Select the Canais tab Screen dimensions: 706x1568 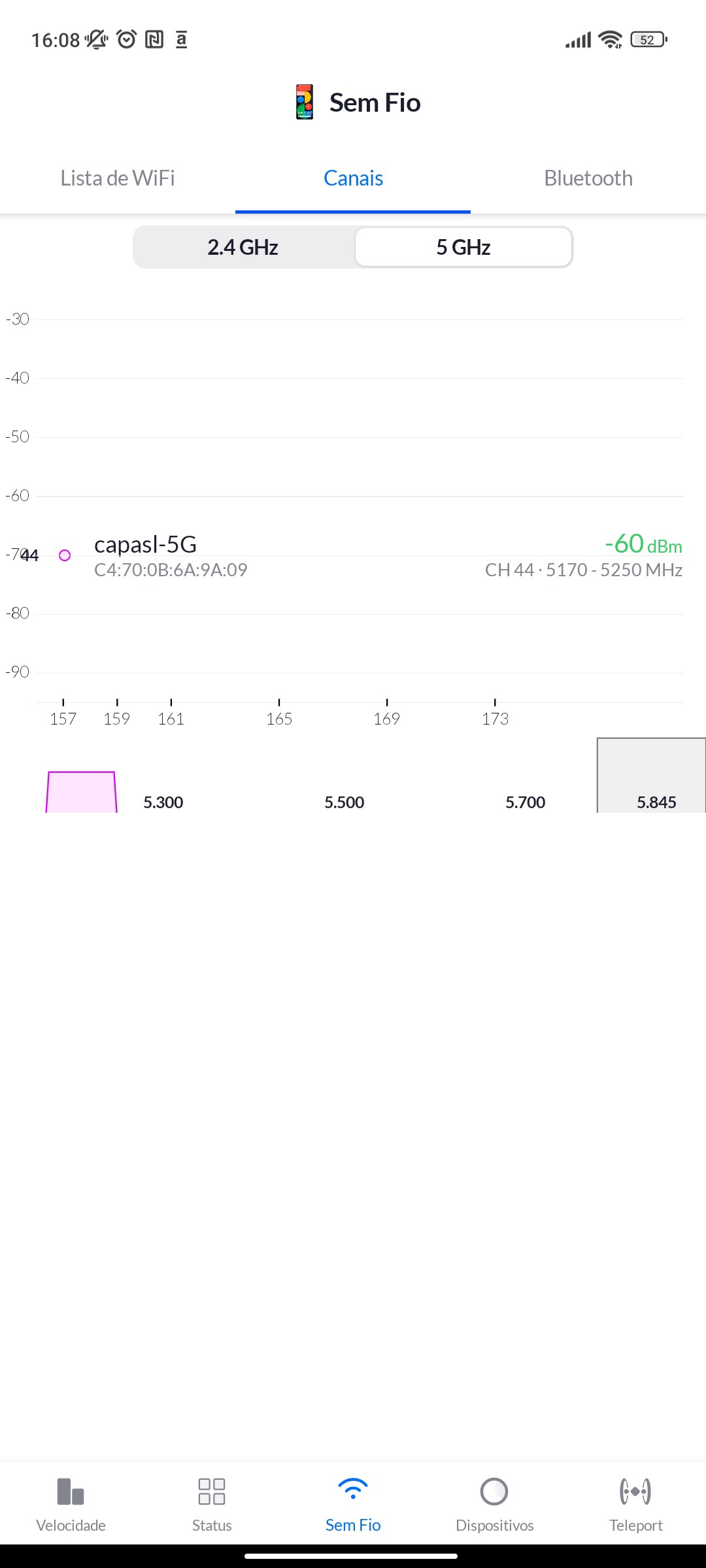353,178
